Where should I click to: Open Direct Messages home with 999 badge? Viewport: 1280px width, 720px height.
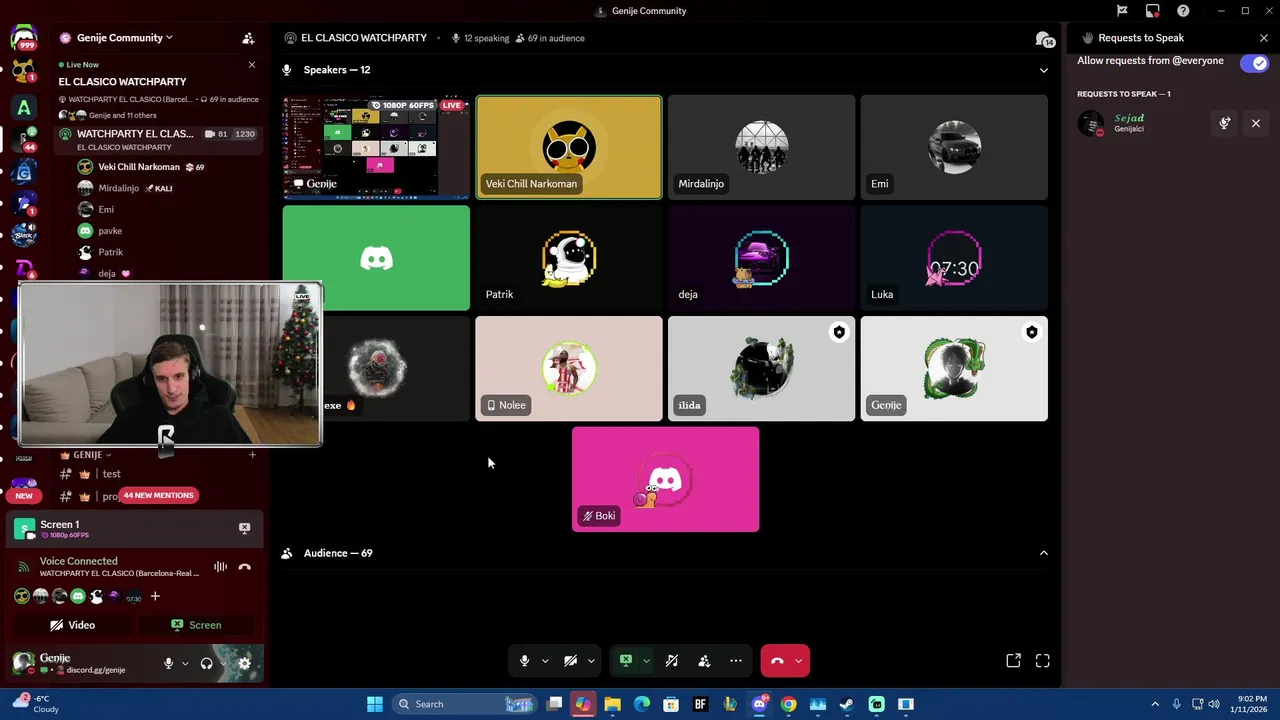24,40
